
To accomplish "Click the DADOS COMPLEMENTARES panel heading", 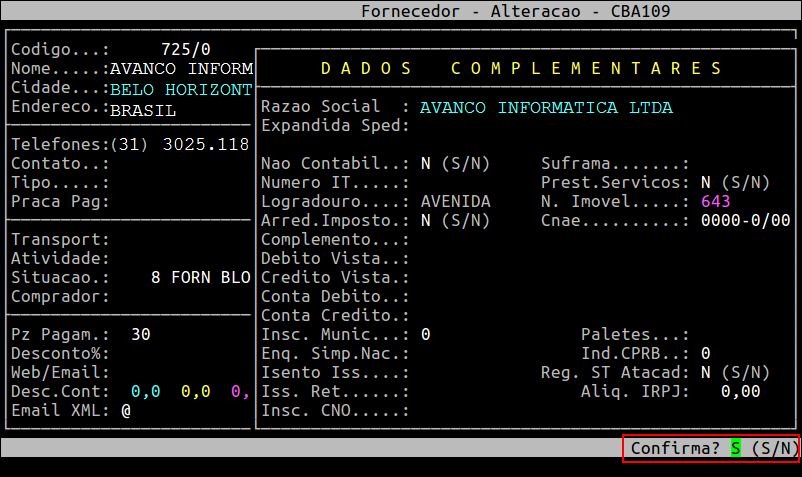I will (x=521, y=69).
